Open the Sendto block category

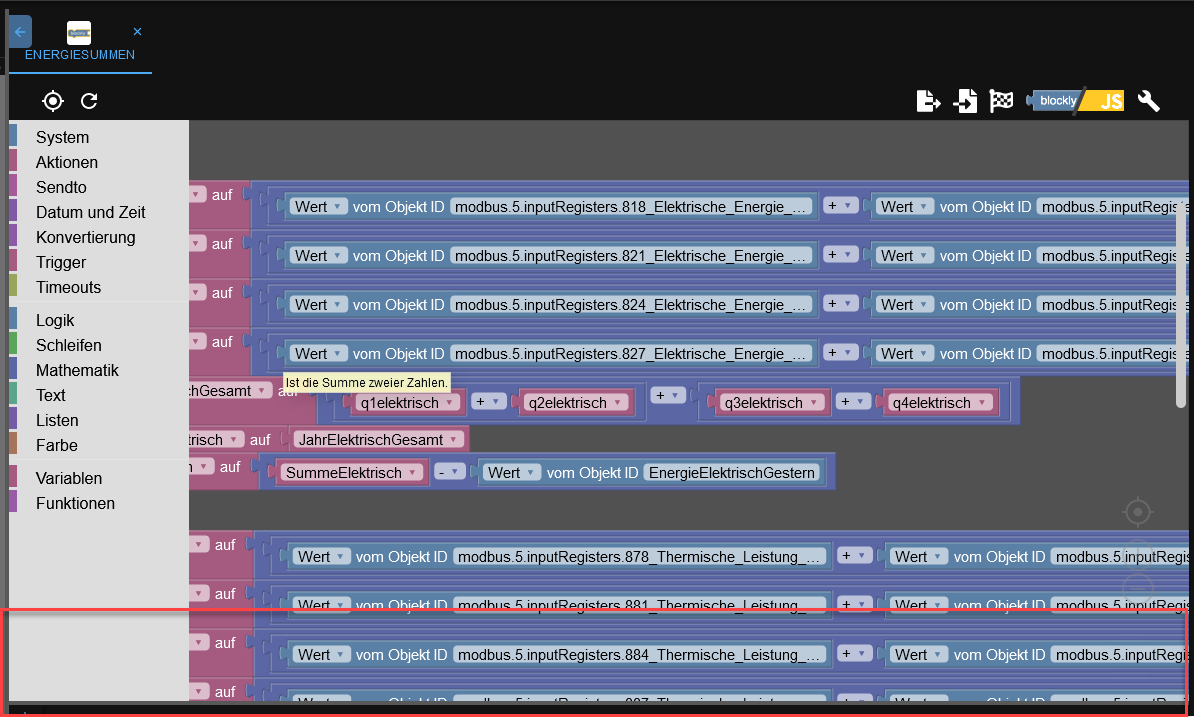61,187
